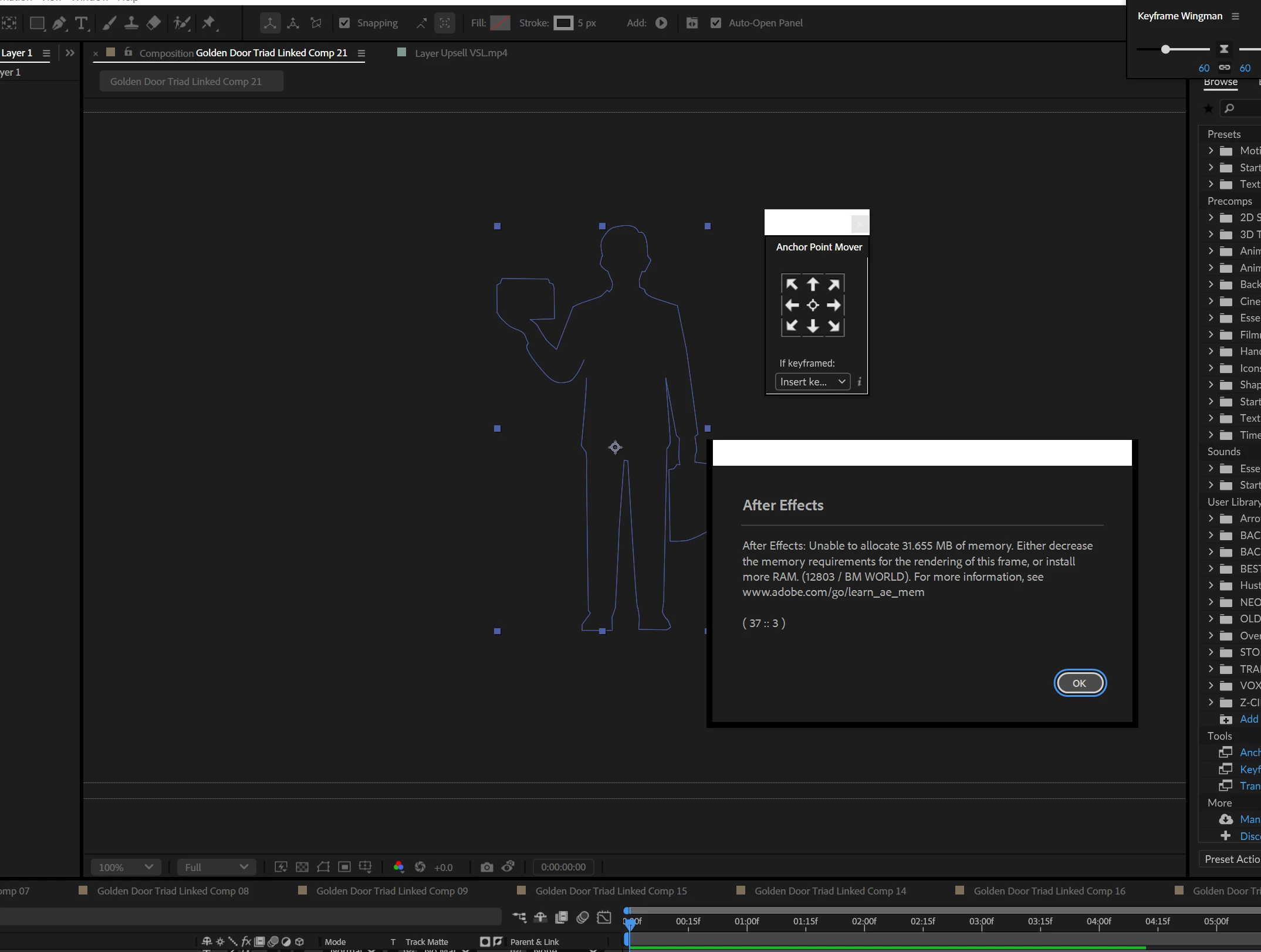1261x952 pixels.
Task: Click the 0:00:00:00 timecode field
Action: (563, 867)
